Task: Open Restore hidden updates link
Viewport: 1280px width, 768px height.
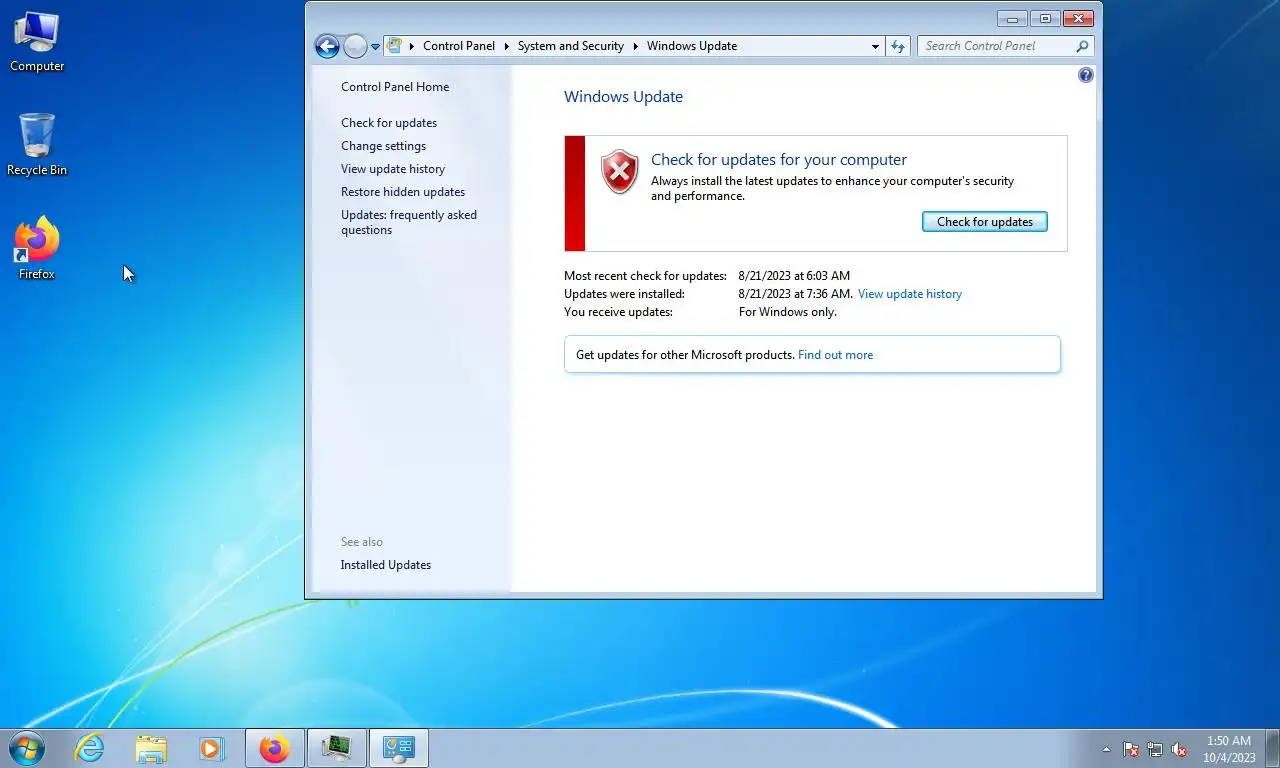Action: 403,192
